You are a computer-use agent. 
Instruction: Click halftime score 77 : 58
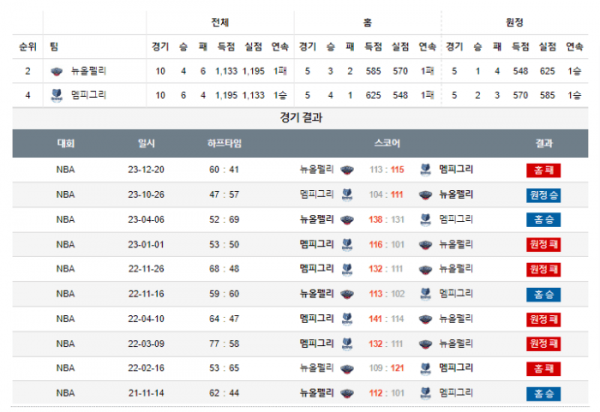(224, 344)
